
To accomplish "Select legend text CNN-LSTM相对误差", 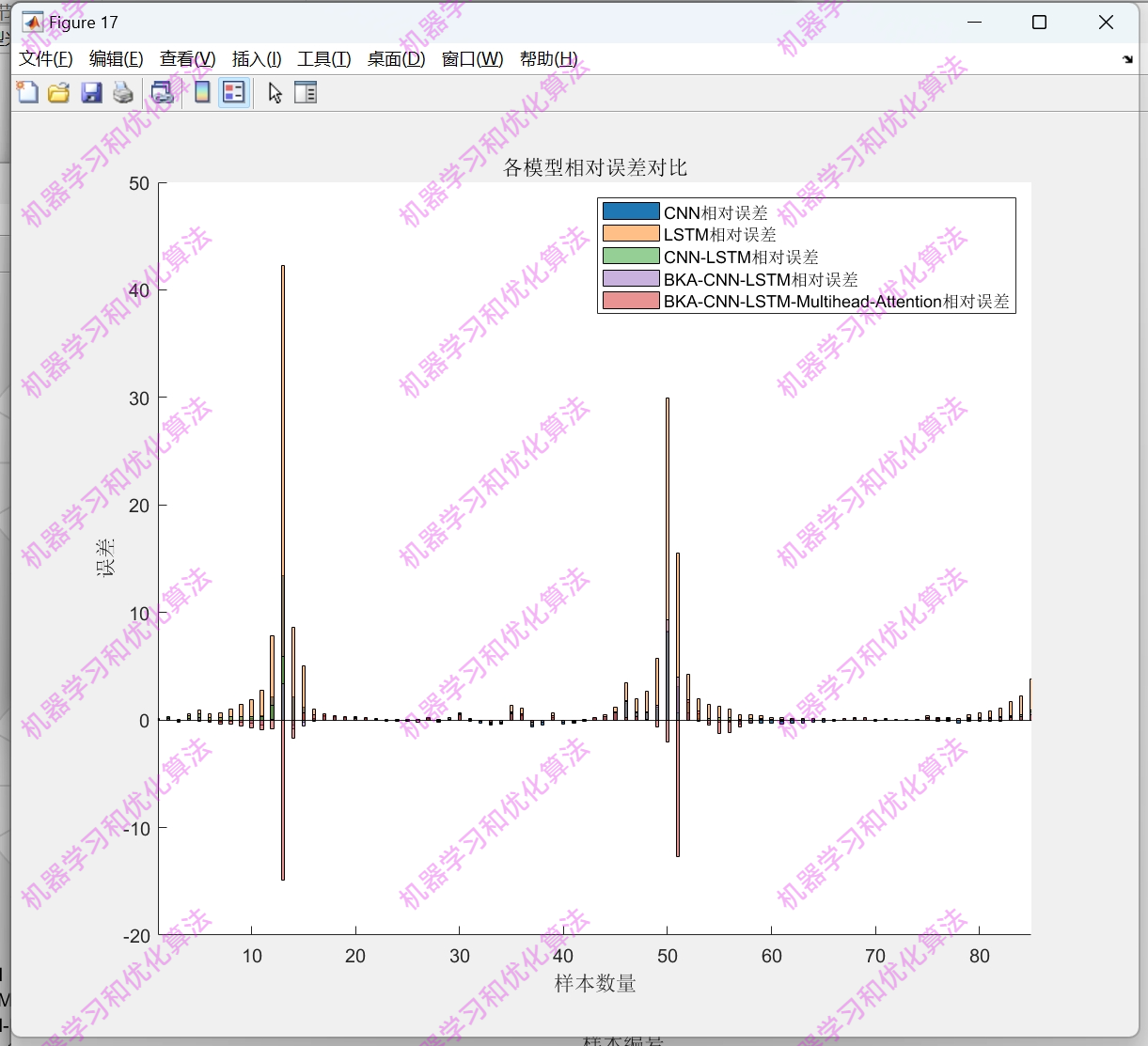I will click(x=741, y=257).
